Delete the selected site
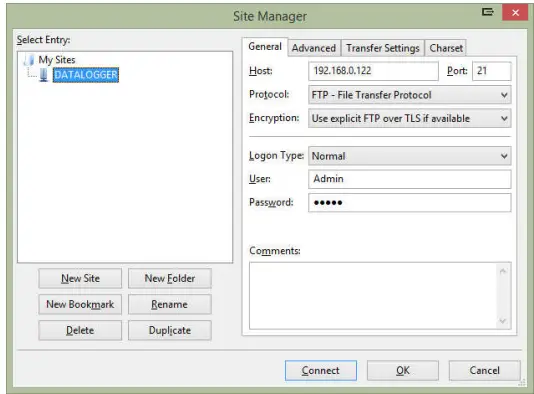The image size is (534, 394). tap(80, 330)
